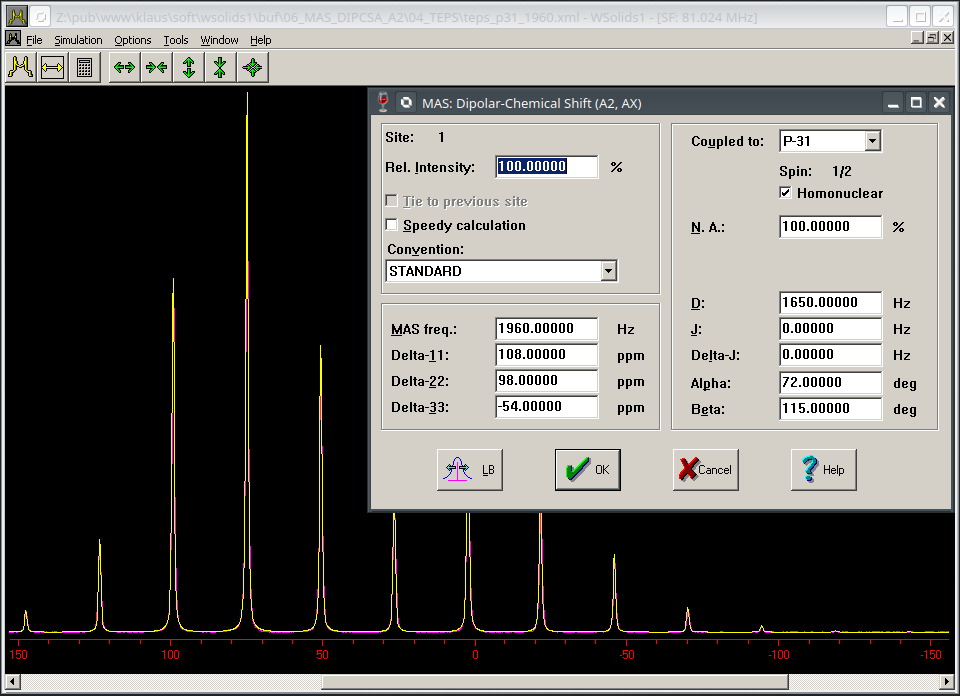Enable Speedy calculation
The width and height of the screenshot is (960, 696).
[391, 225]
